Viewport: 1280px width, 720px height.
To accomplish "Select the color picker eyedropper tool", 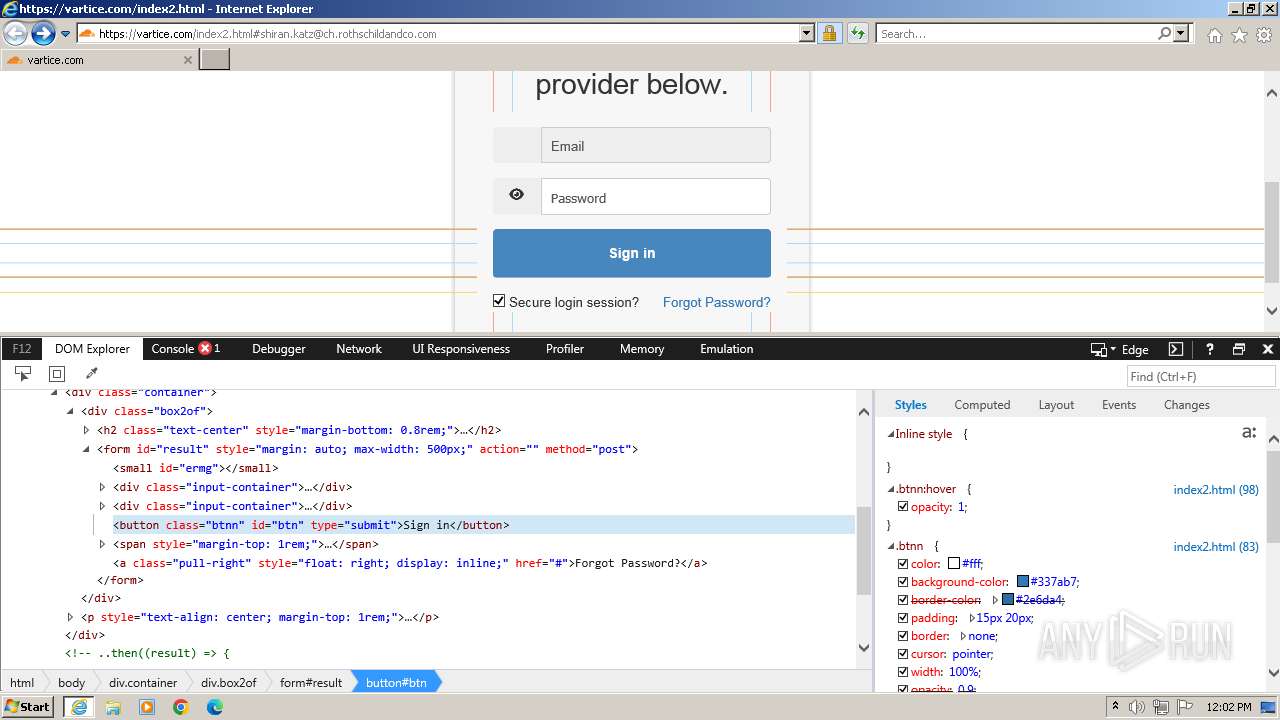I will (91, 373).
